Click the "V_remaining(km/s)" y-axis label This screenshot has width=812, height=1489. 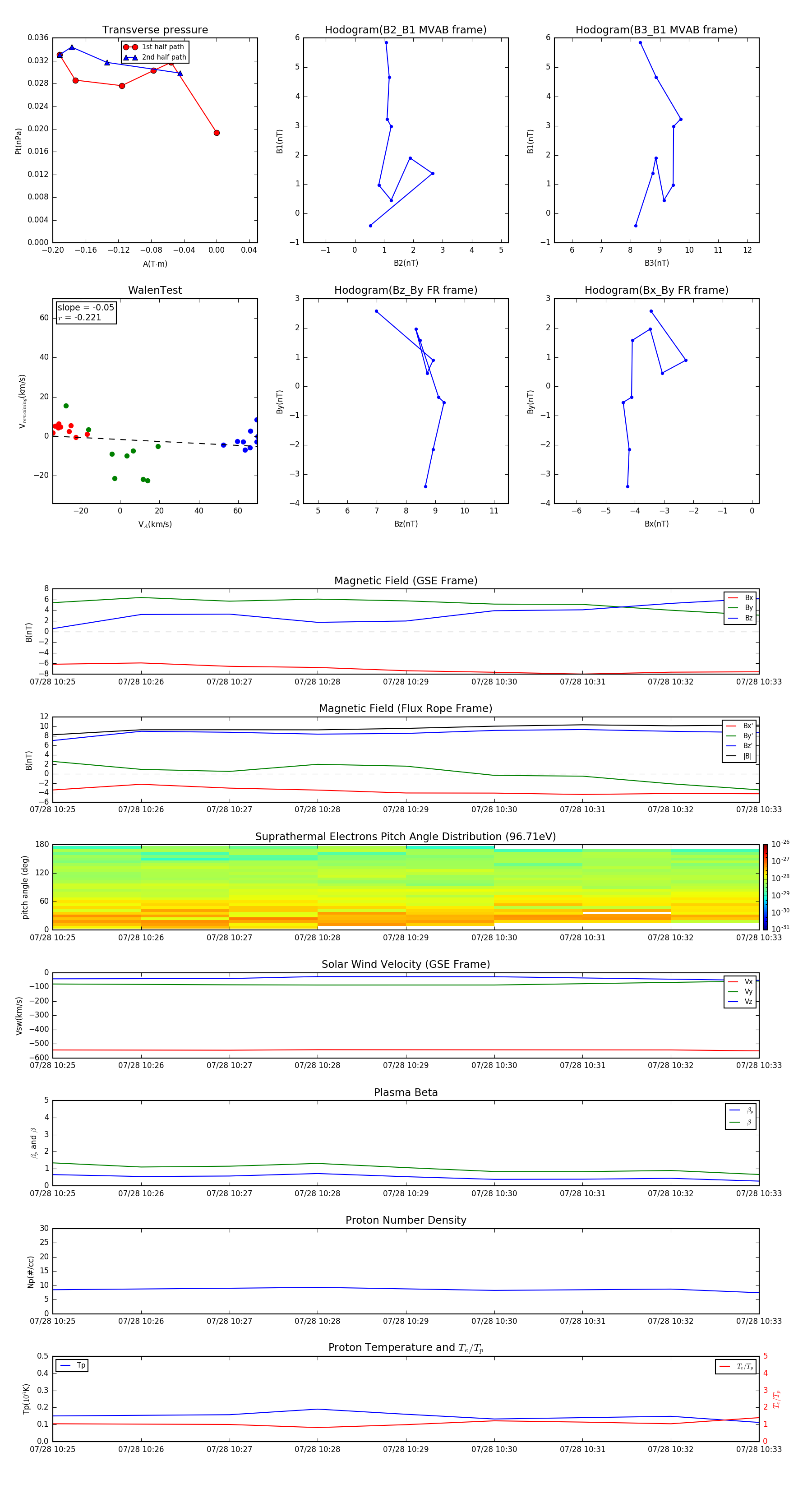[x=22, y=401]
